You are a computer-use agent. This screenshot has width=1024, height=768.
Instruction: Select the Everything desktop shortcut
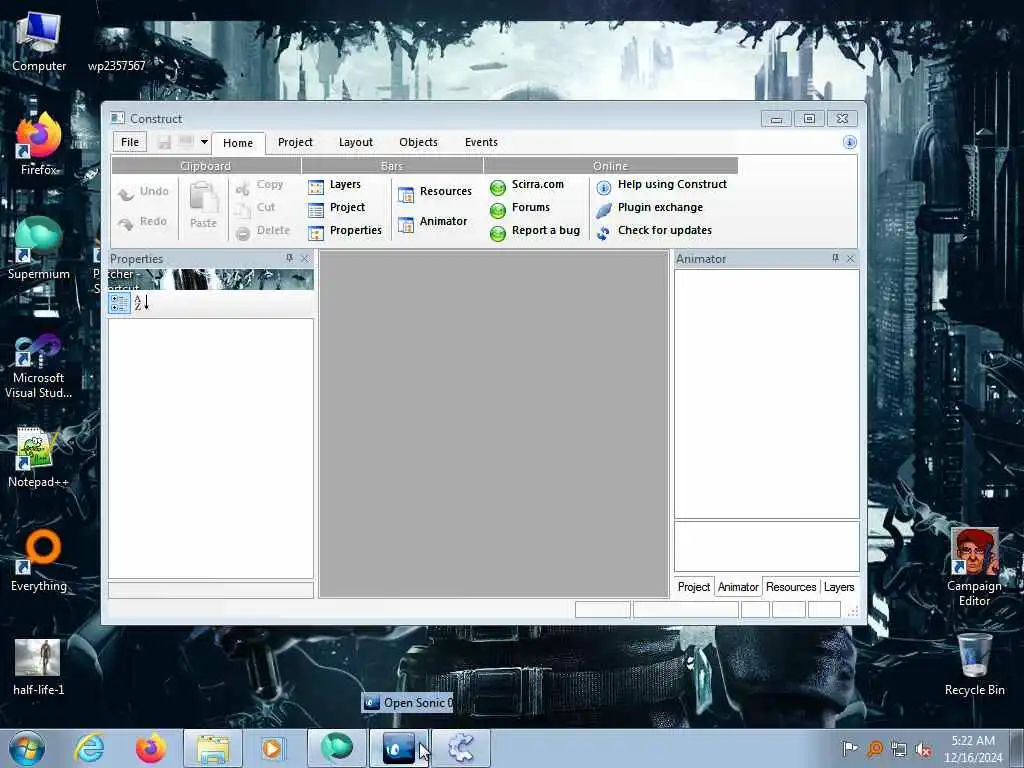[x=39, y=562]
